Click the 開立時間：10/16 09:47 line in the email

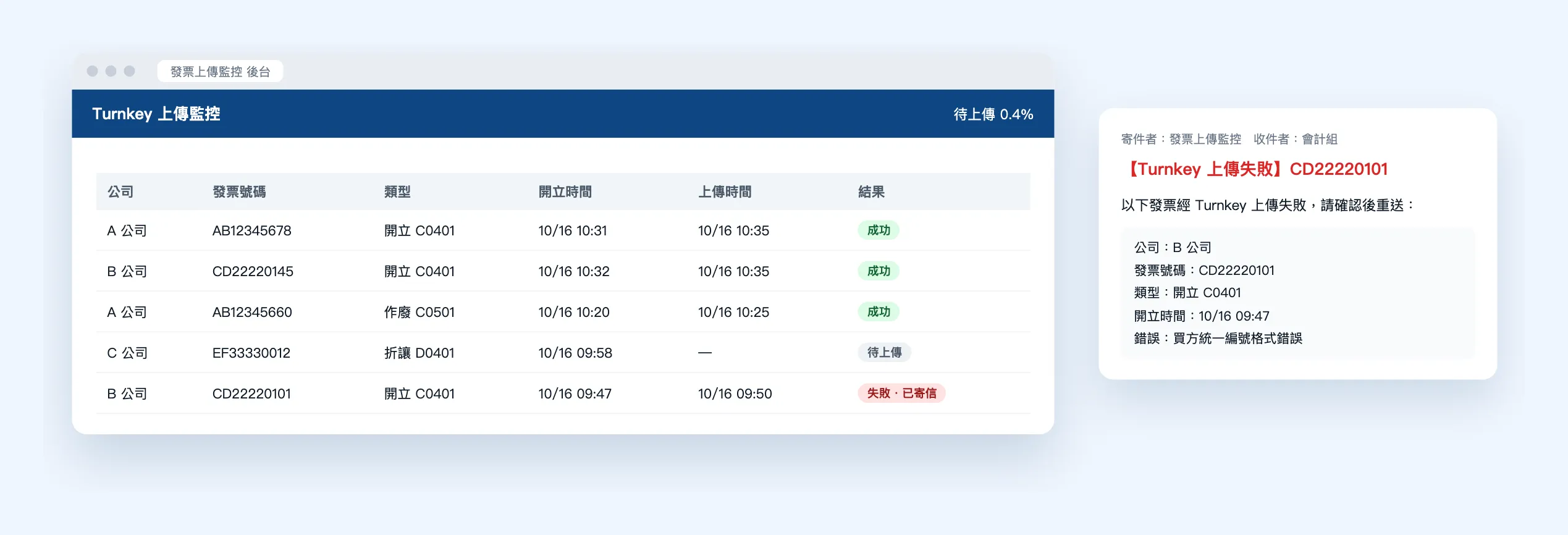1202,316
